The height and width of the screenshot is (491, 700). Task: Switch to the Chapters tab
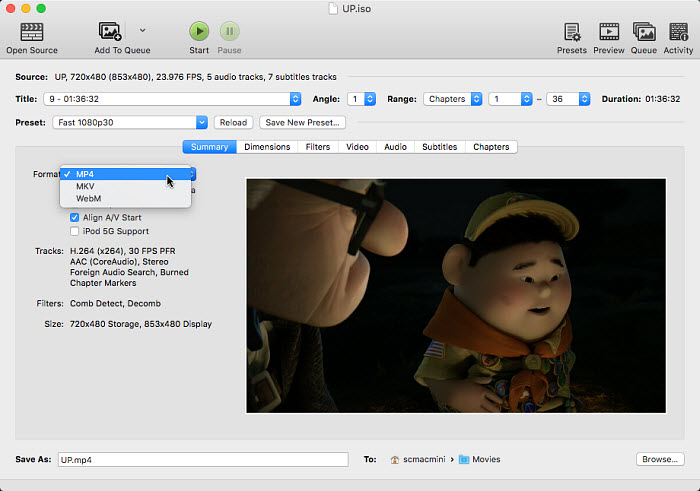(x=491, y=147)
